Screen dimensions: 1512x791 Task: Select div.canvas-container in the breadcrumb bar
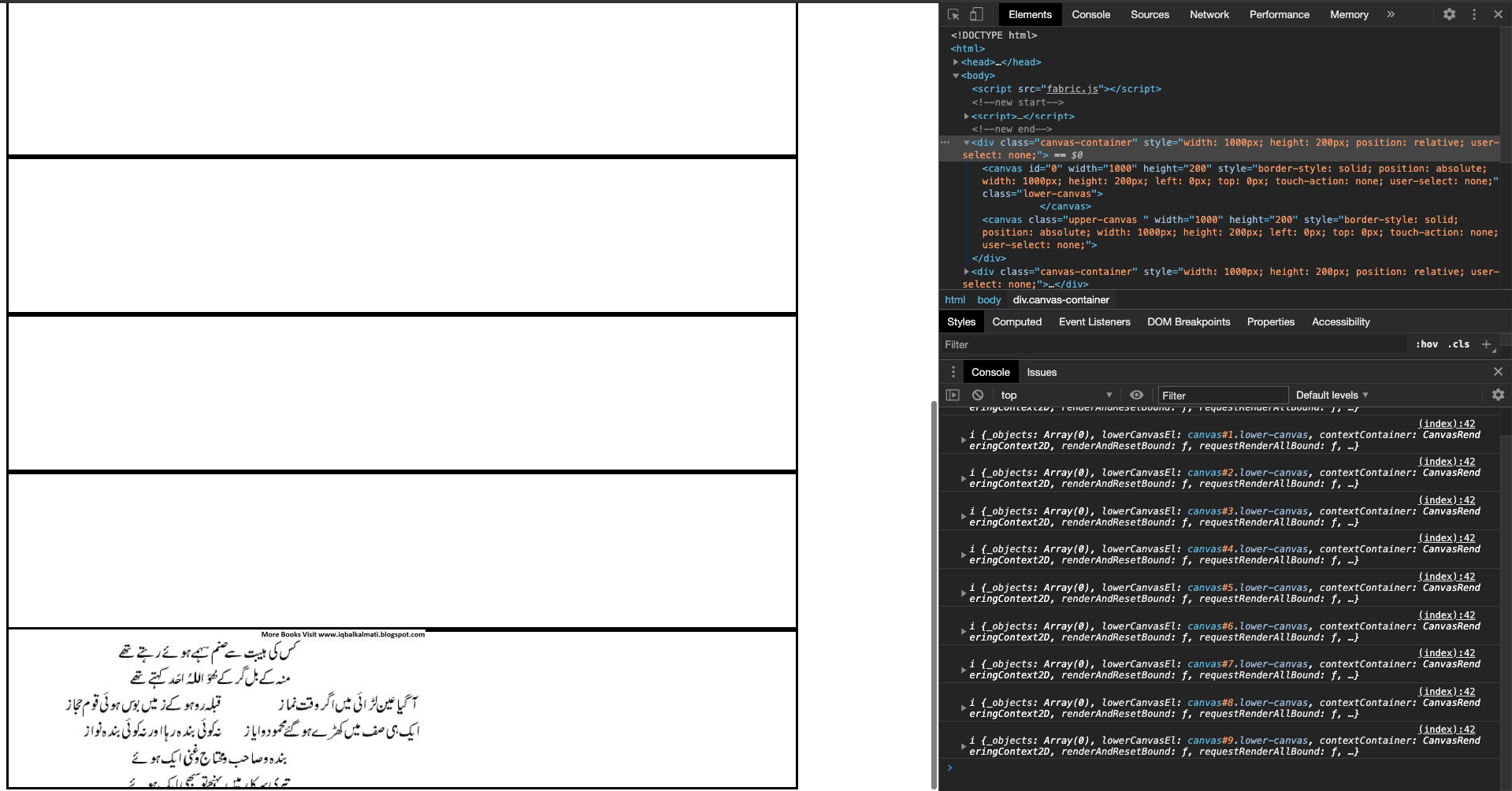click(x=1061, y=300)
